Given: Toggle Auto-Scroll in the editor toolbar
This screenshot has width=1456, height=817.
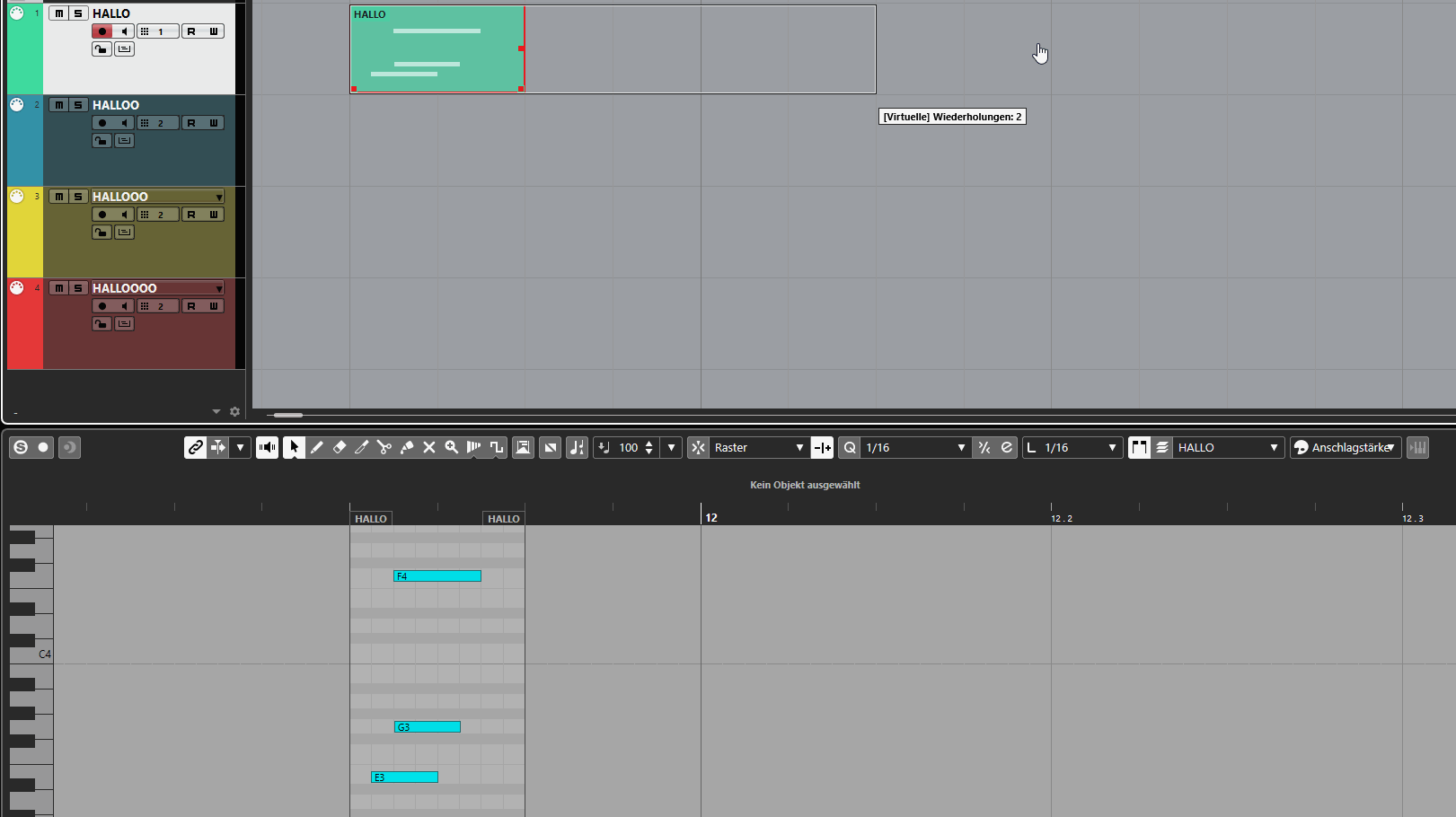Looking at the screenshot, I should pos(218,447).
